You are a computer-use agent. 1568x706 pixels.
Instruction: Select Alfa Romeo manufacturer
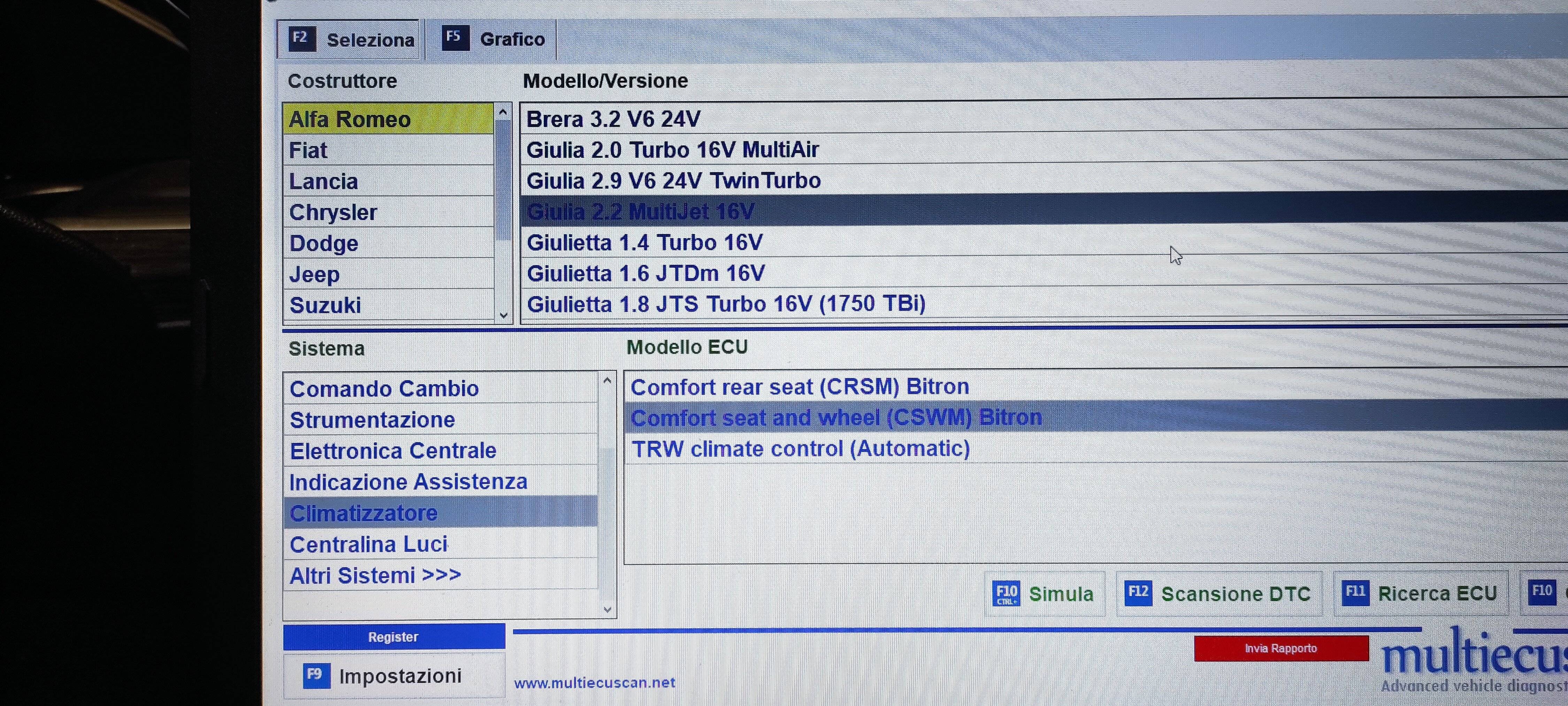tap(389, 119)
